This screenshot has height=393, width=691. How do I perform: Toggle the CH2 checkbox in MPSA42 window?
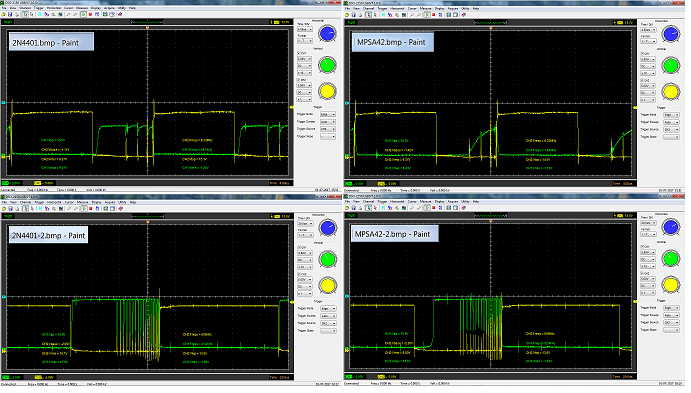(x=641, y=81)
